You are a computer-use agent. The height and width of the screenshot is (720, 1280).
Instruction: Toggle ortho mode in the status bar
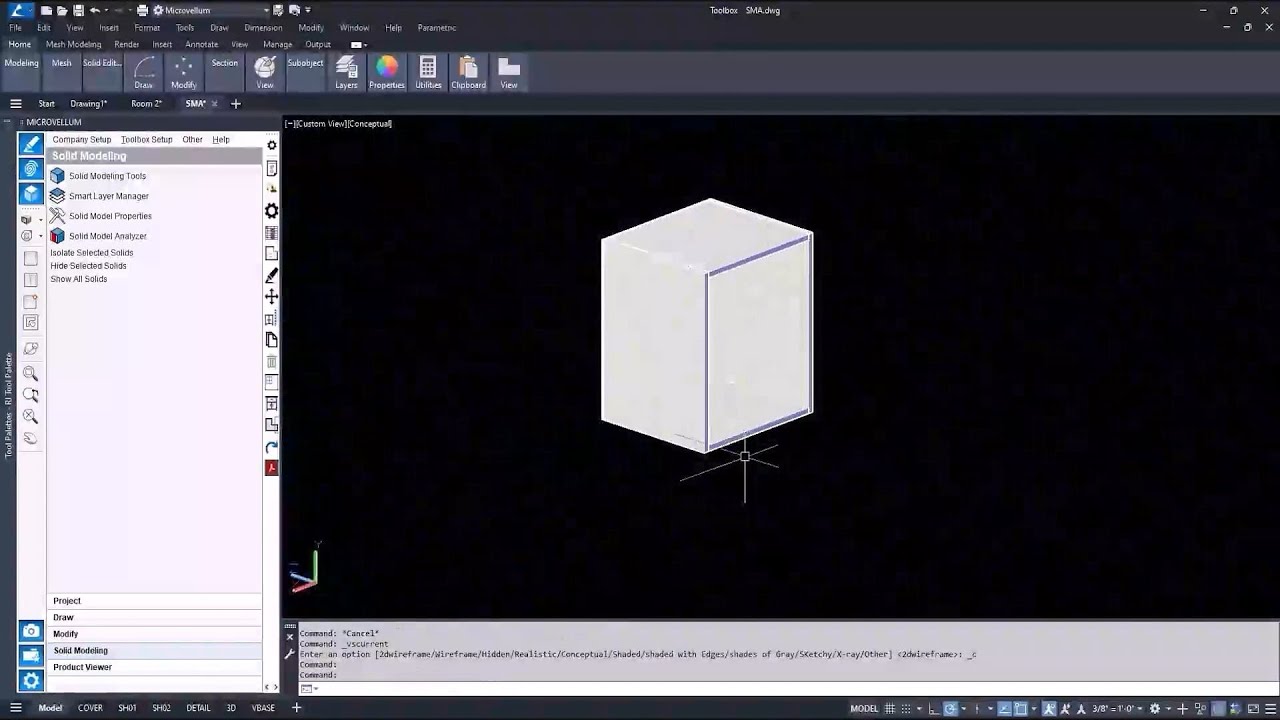click(933, 709)
